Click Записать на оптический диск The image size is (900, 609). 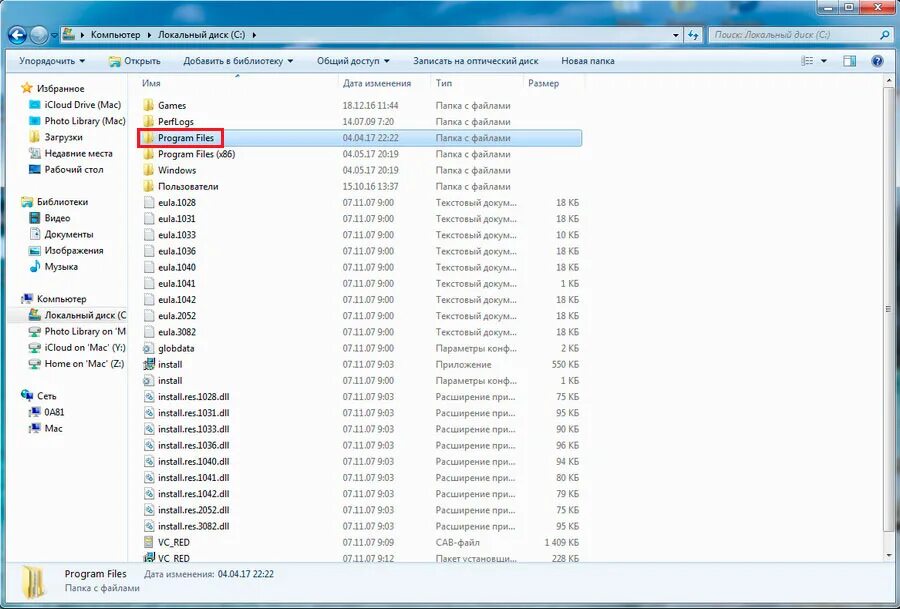pyautogui.click(x=476, y=61)
